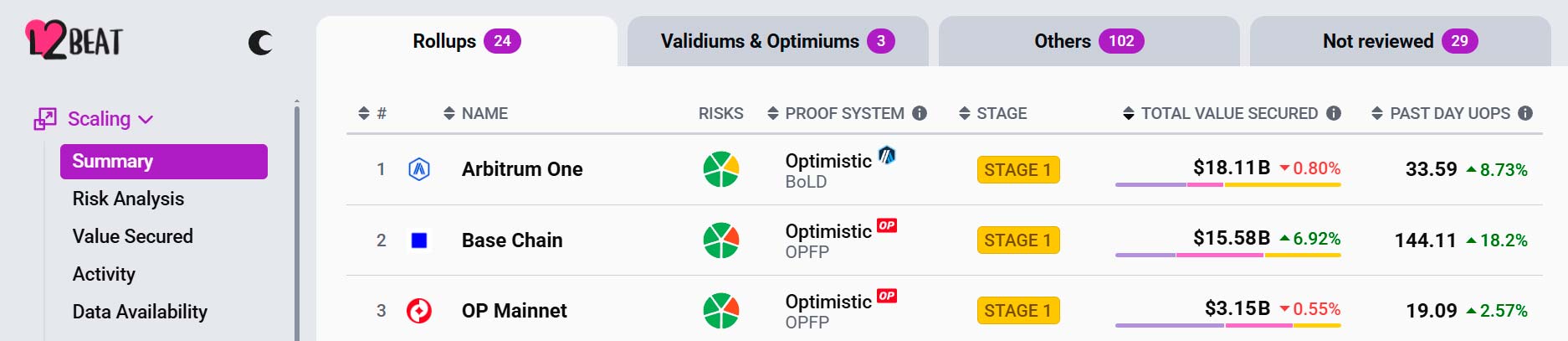The height and width of the screenshot is (341, 1568).
Task: Click the OP Mainnet red logo icon
Action: [x=419, y=311]
